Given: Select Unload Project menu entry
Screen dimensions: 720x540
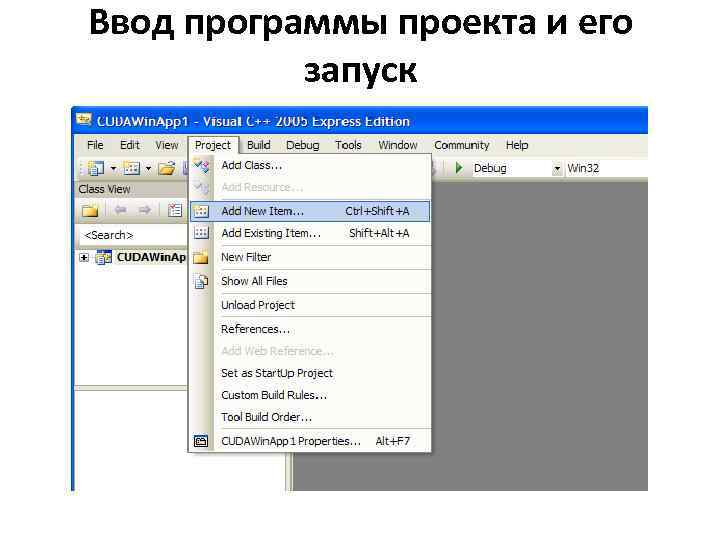Looking at the screenshot, I should click(310, 305).
